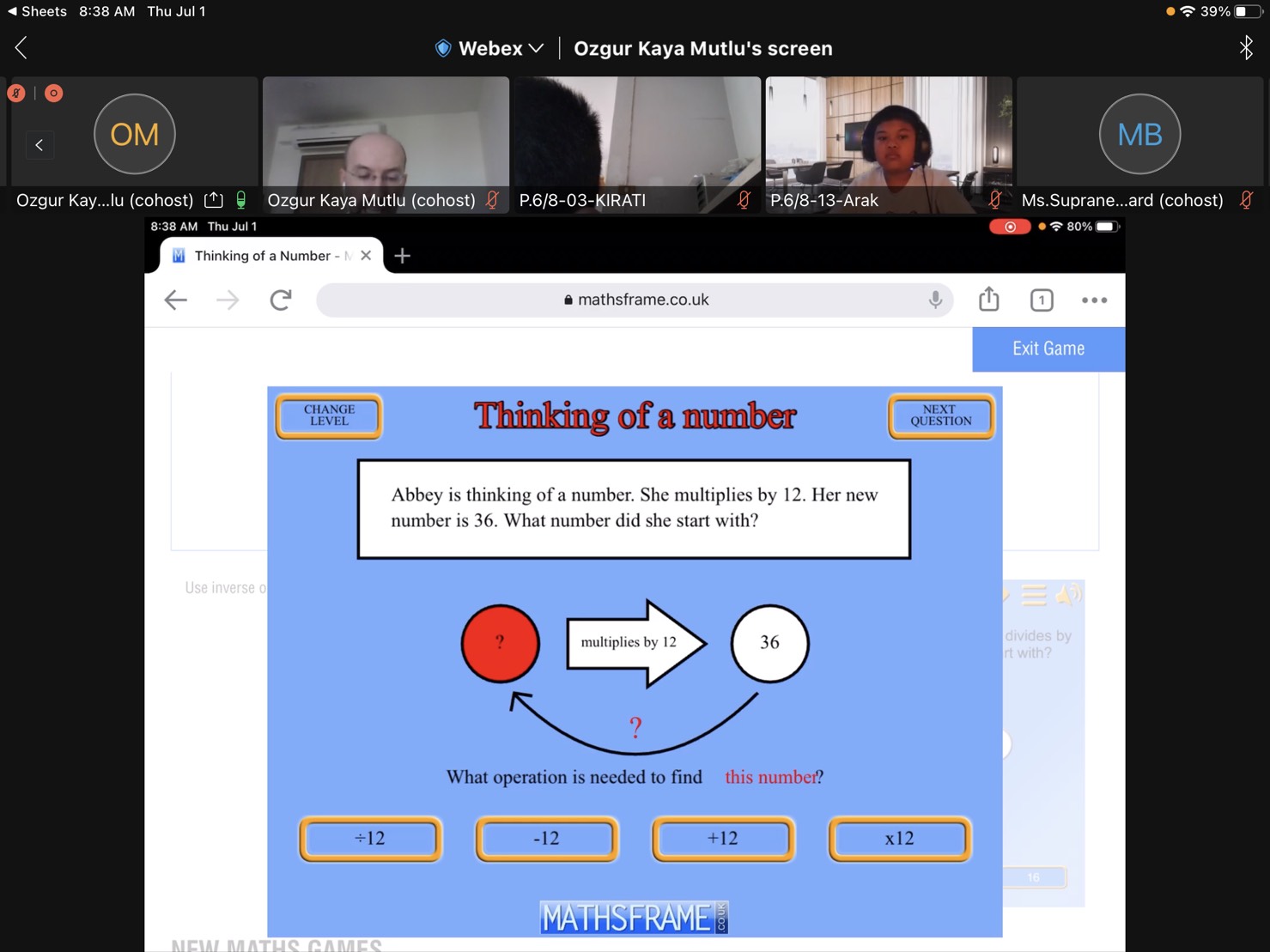The width and height of the screenshot is (1270, 952).
Task: Tap the red recording indicator icon
Action: pyautogui.click(x=53, y=93)
